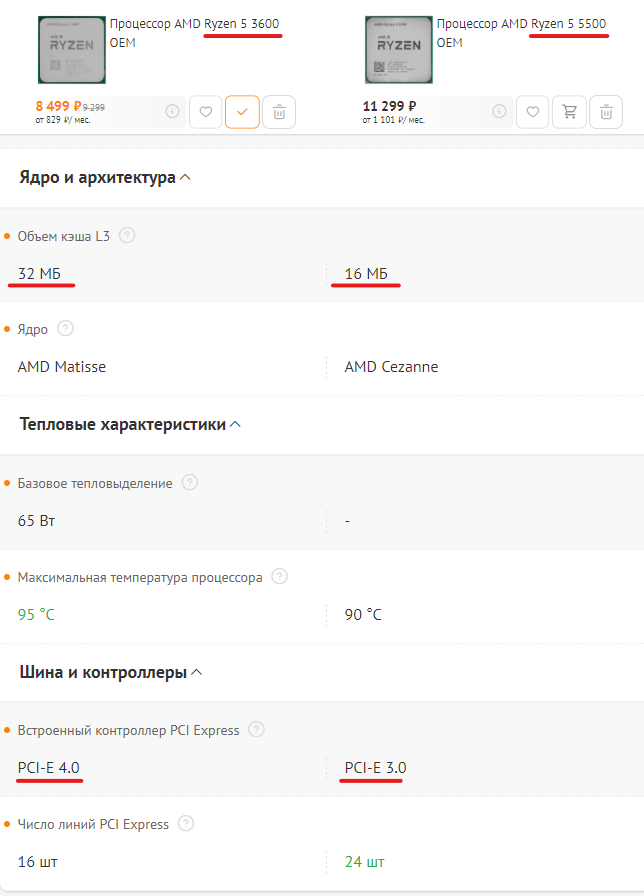
Task: Click the Встроенный контроллер PCI Express label
Action: [x=129, y=730]
